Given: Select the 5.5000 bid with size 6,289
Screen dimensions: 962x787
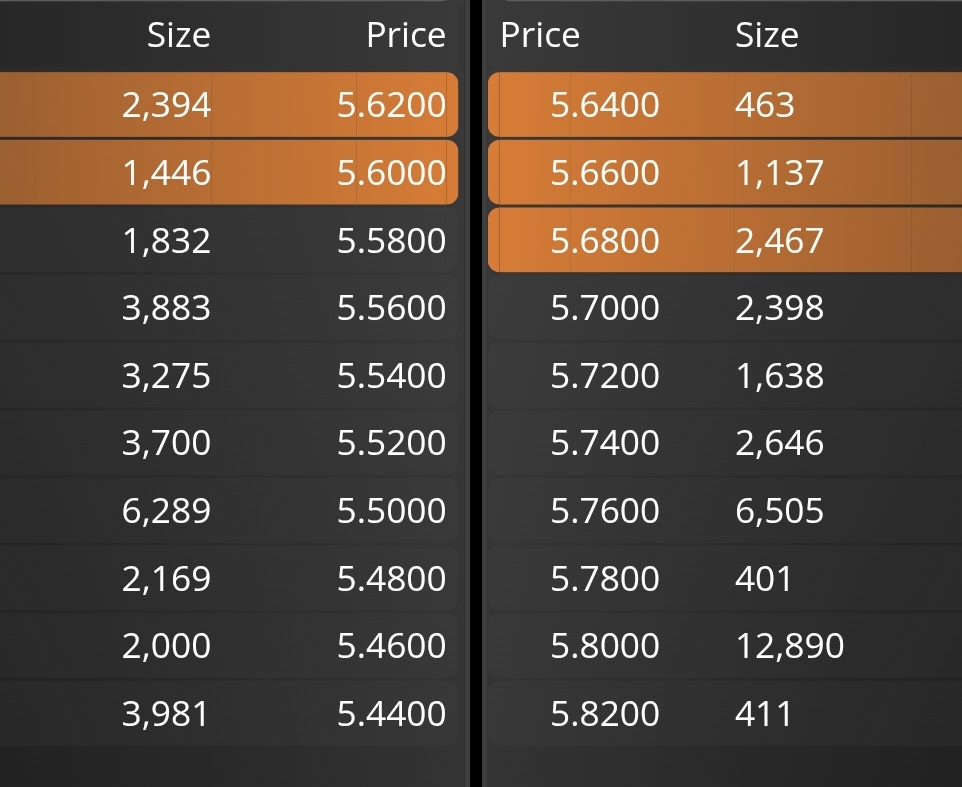Looking at the screenshot, I should coord(229,510).
